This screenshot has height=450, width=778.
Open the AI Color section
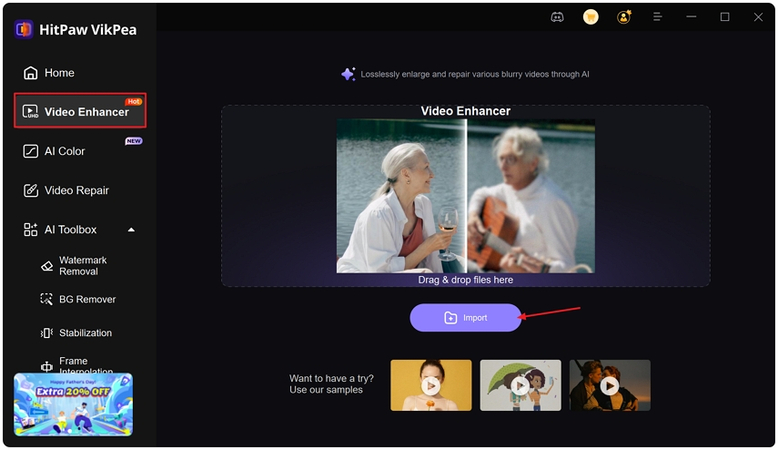click(64, 151)
